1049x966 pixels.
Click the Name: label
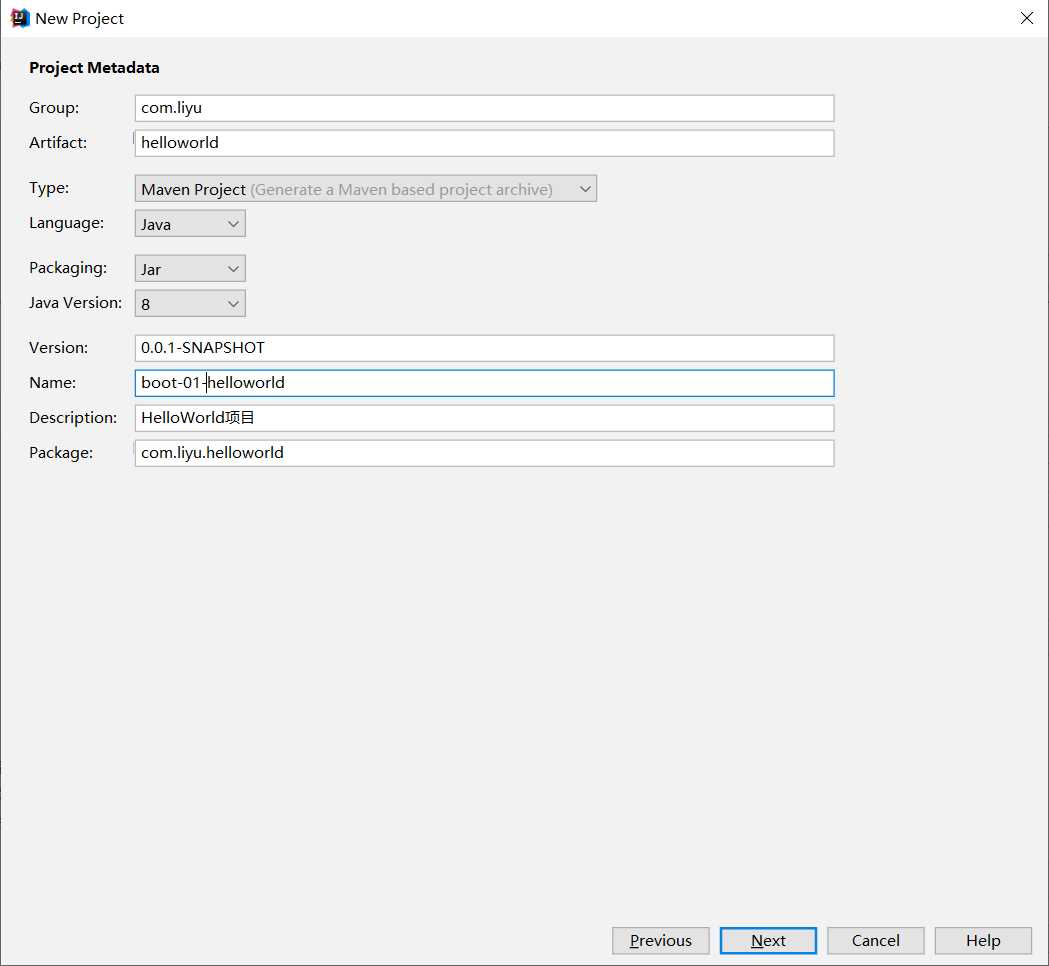52,383
